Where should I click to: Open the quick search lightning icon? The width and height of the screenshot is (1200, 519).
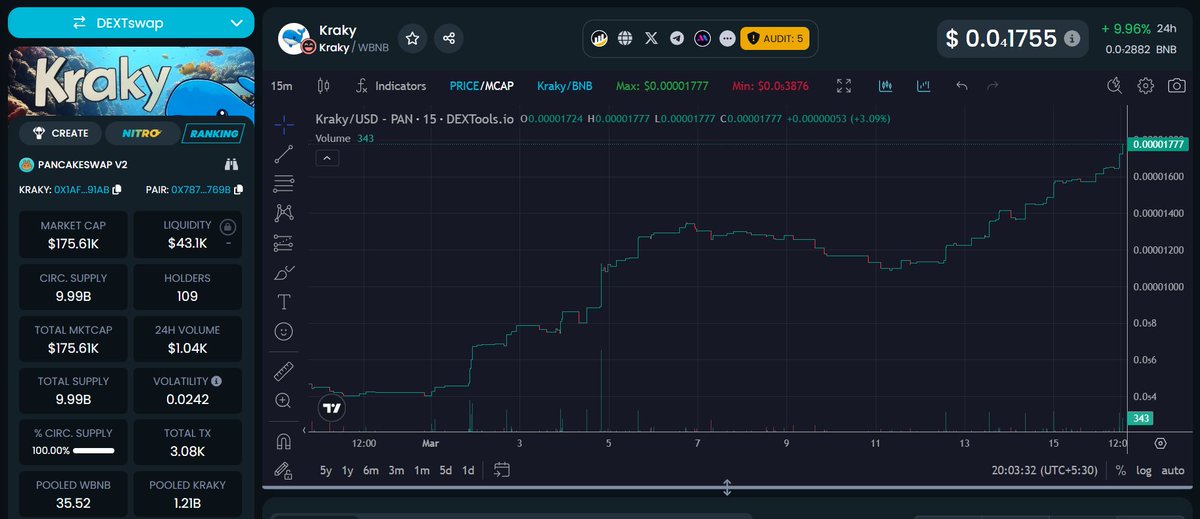pyautogui.click(x=1115, y=86)
